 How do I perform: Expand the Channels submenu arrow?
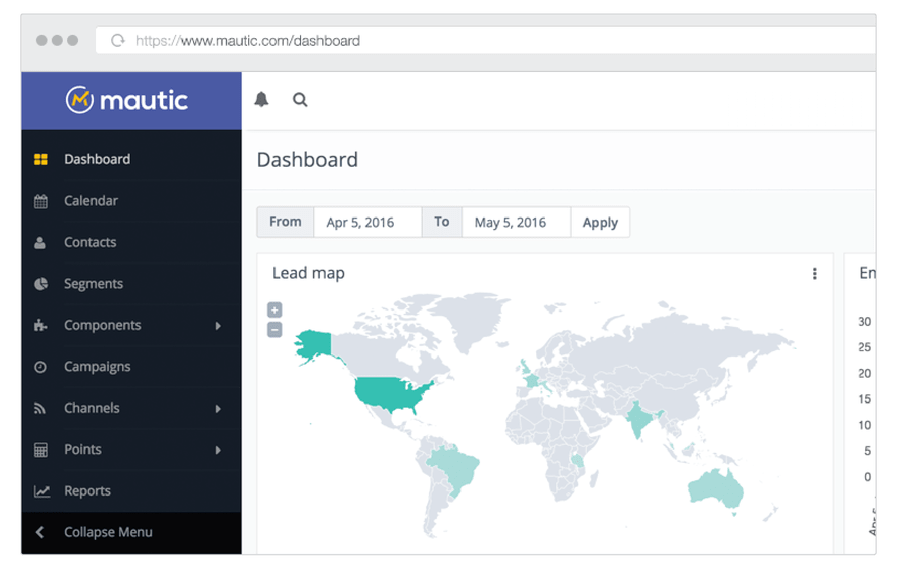click(x=218, y=409)
